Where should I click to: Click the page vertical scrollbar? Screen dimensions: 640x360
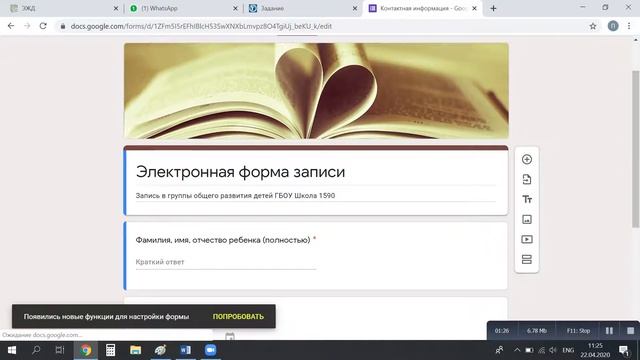[x=635, y=149]
